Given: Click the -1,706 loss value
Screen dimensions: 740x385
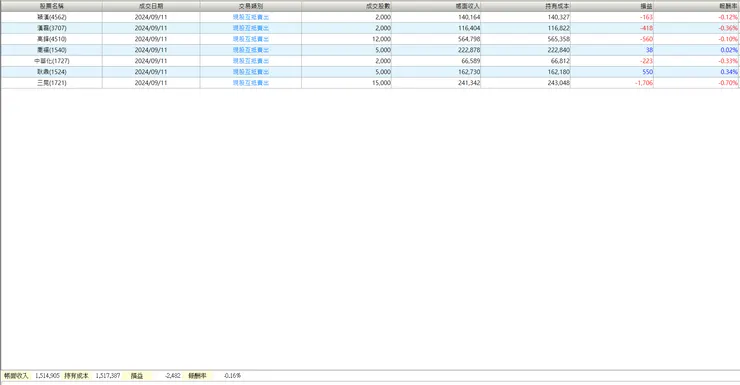Looking at the screenshot, I should (644, 83).
